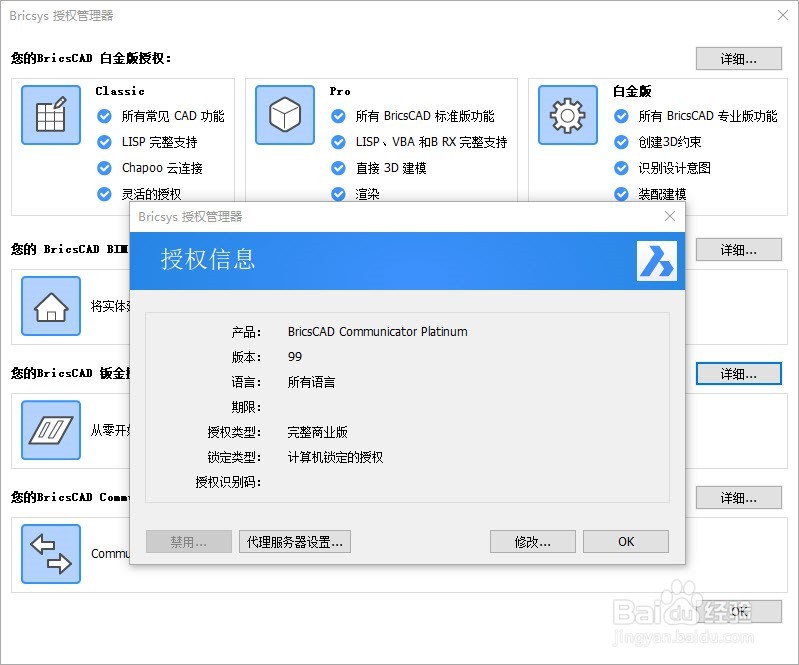The width and height of the screenshot is (799, 665).
Task: Open 详细 for the BIM license section
Action: 738,250
